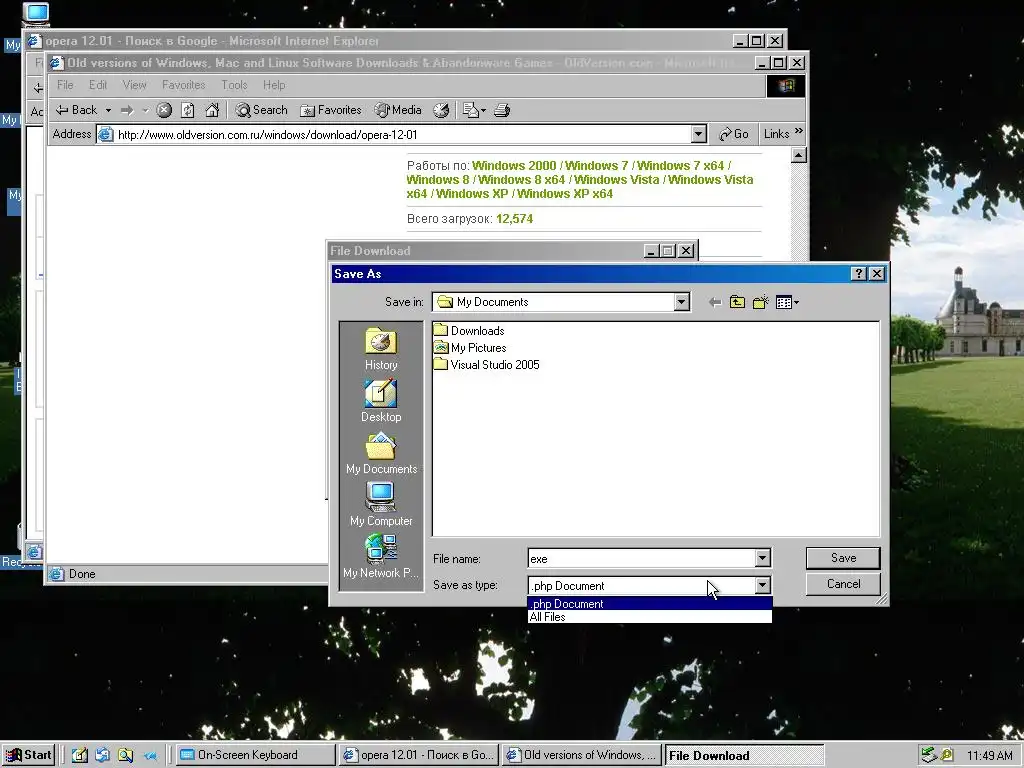Go to last folder visited arrow
This screenshot has width=1024, height=768.
pos(715,302)
